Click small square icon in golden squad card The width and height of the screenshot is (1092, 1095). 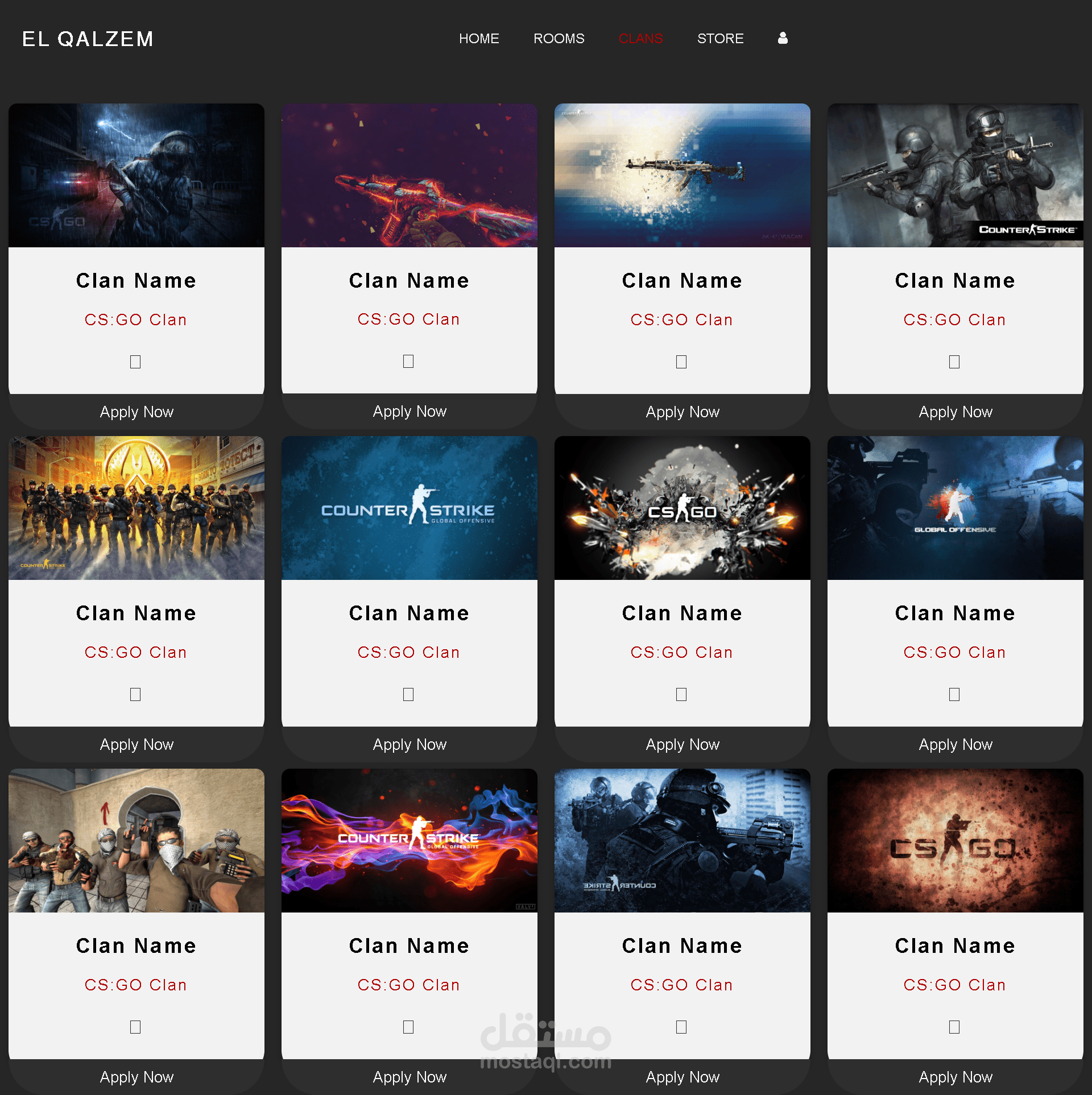135,694
